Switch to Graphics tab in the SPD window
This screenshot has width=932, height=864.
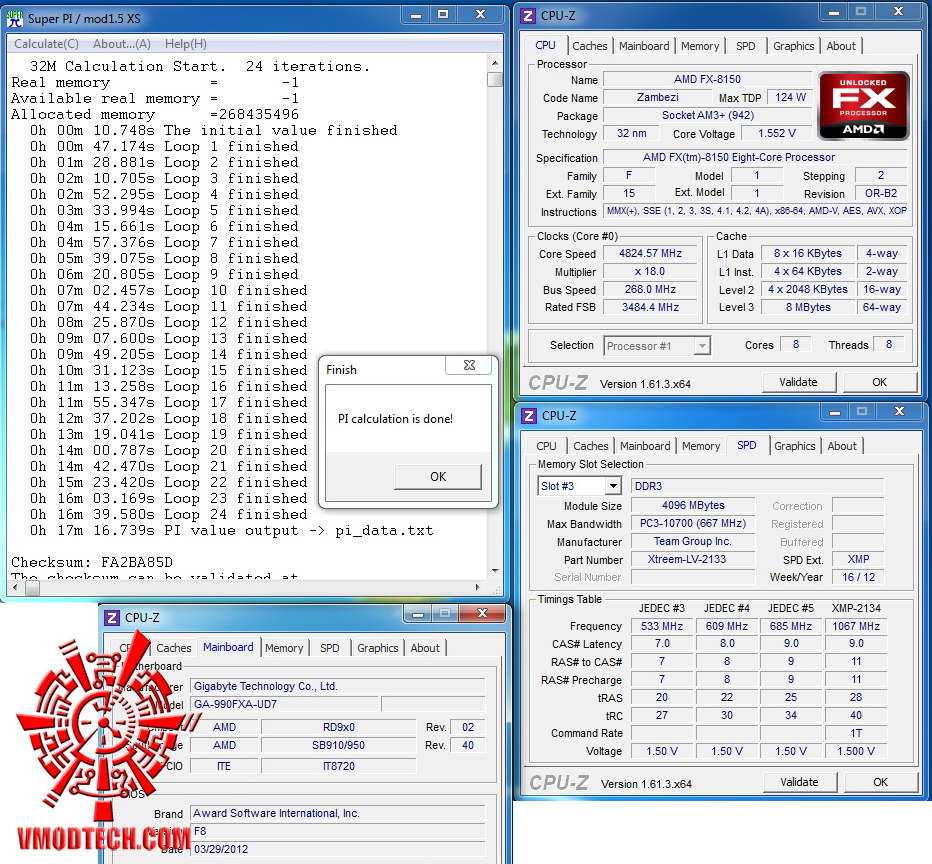click(795, 446)
